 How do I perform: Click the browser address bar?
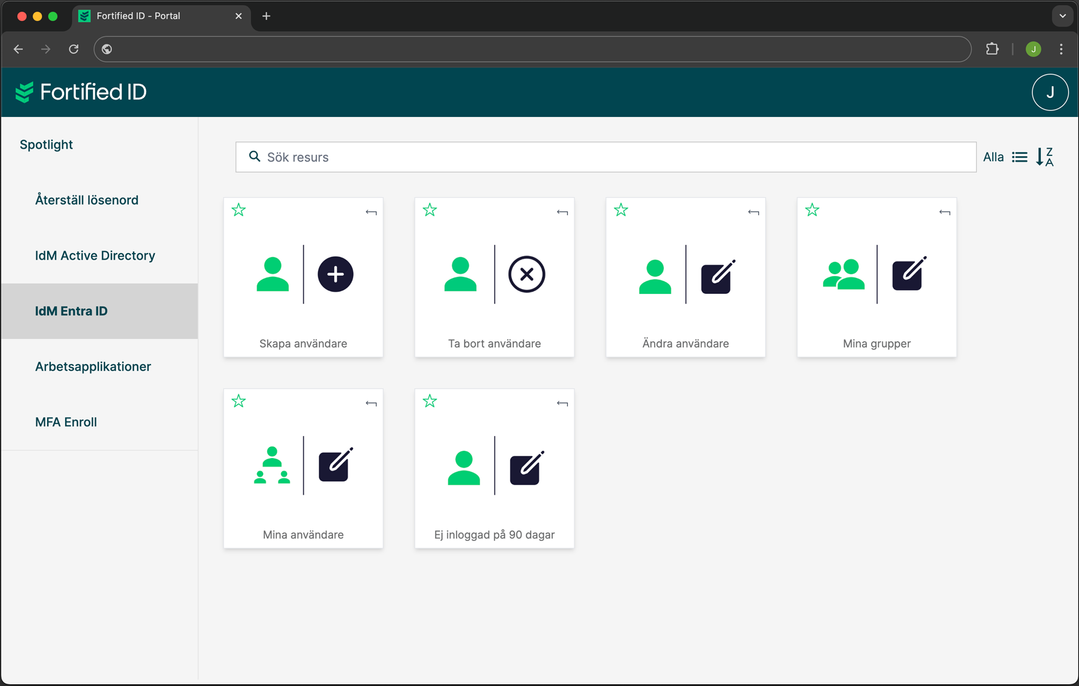point(532,49)
